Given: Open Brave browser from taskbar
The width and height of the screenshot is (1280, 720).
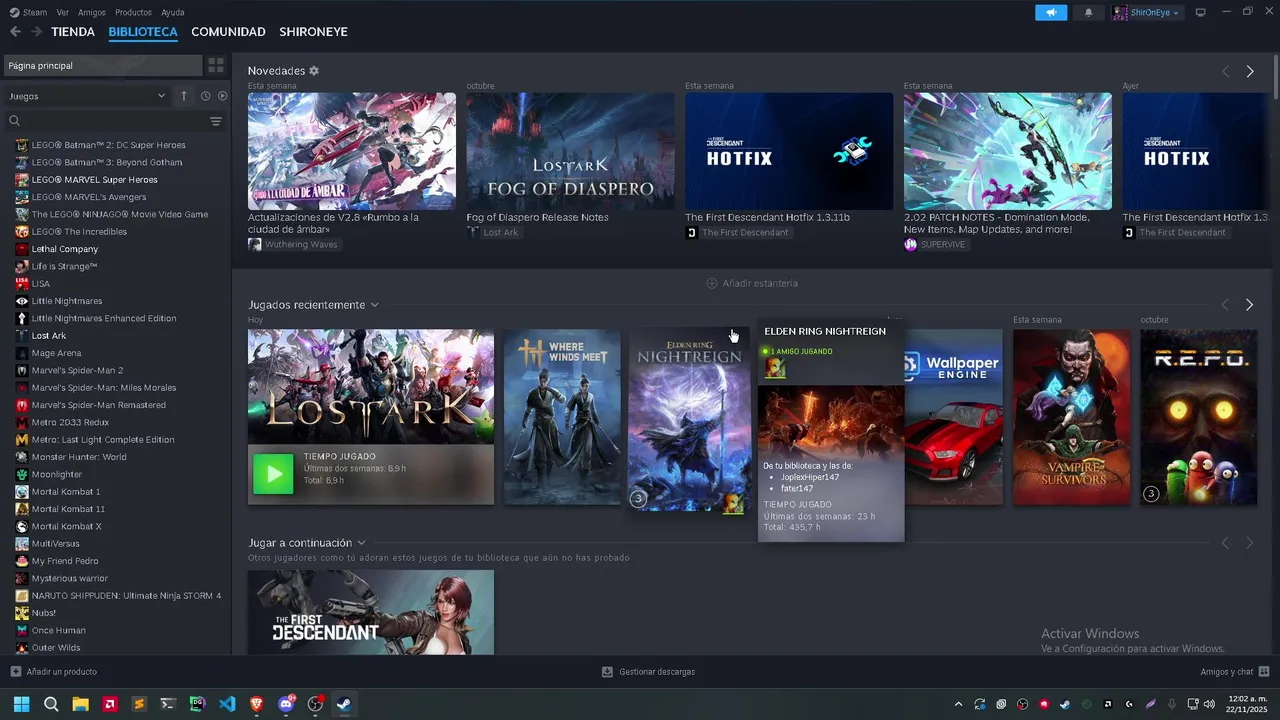Looking at the screenshot, I should [x=257, y=704].
